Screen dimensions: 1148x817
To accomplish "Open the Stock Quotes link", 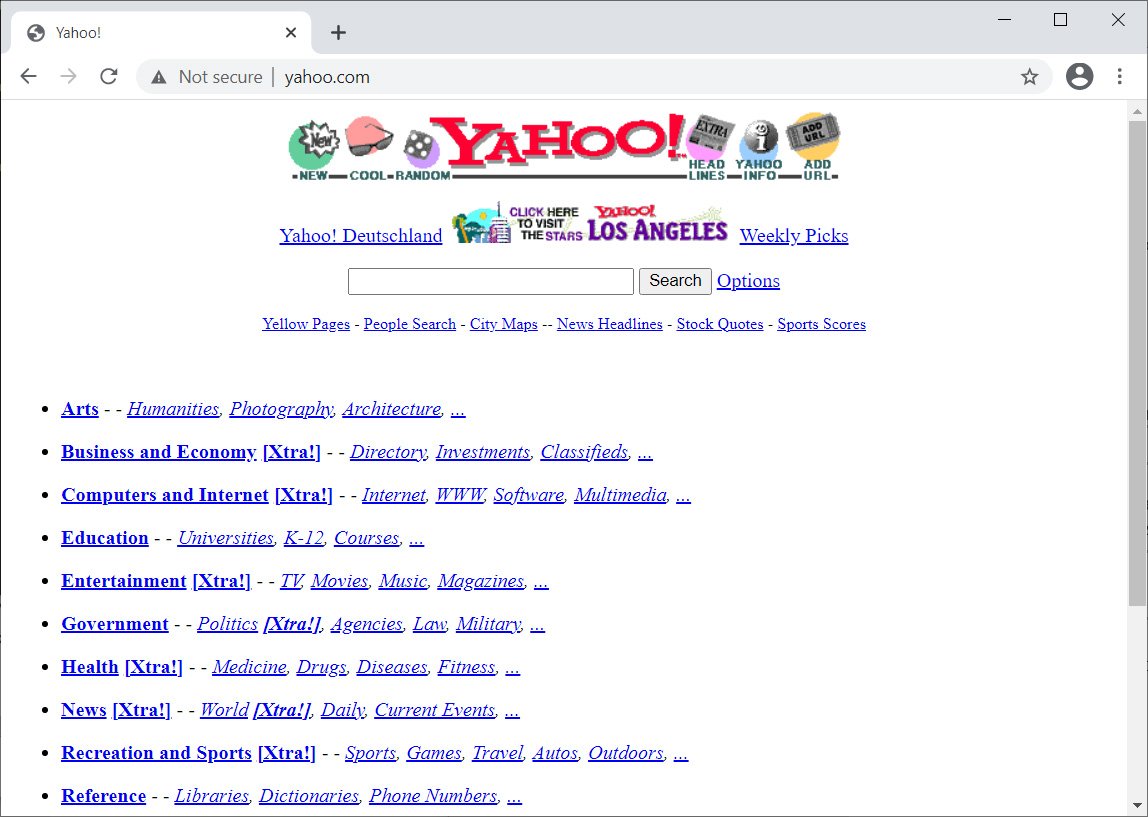I will coord(720,324).
